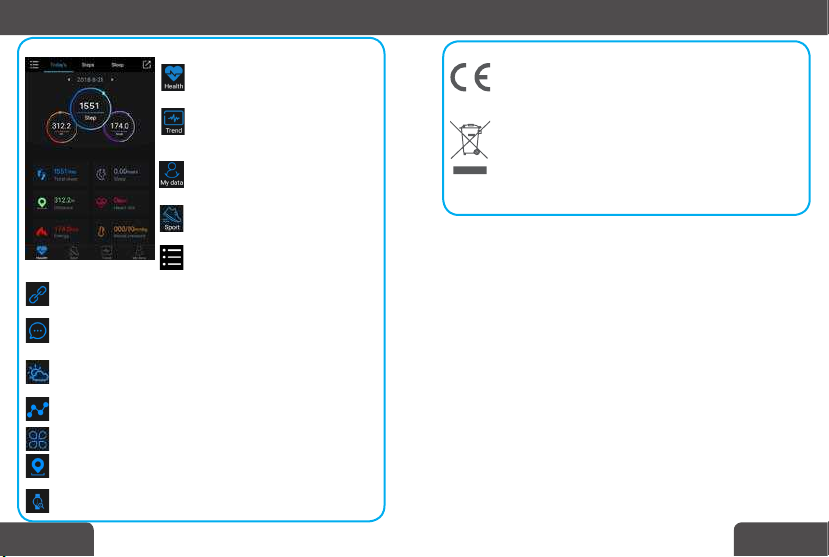Click the 1551 Step progress ring
The height and width of the screenshot is (557, 829).
[x=90, y=109]
